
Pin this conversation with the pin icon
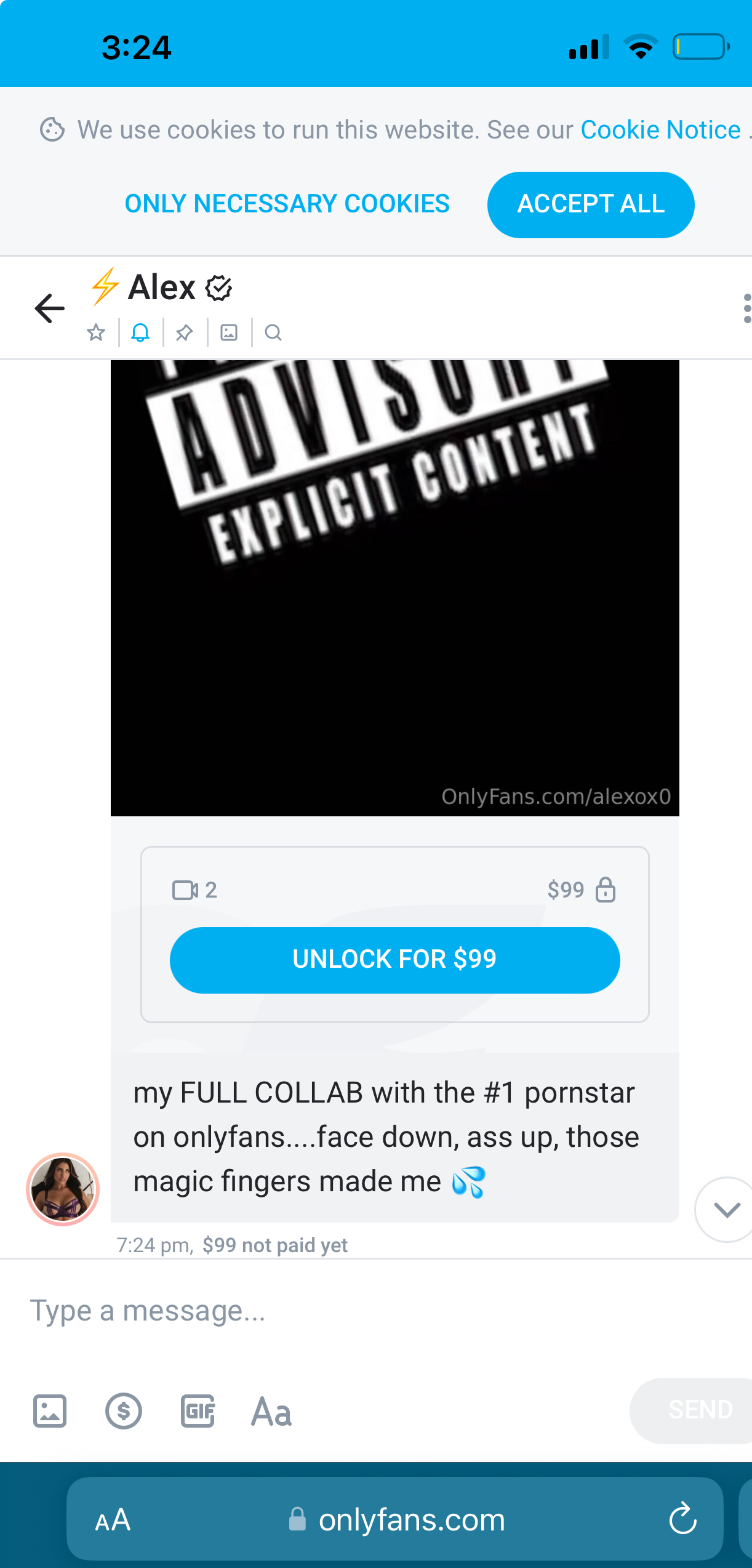184,333
